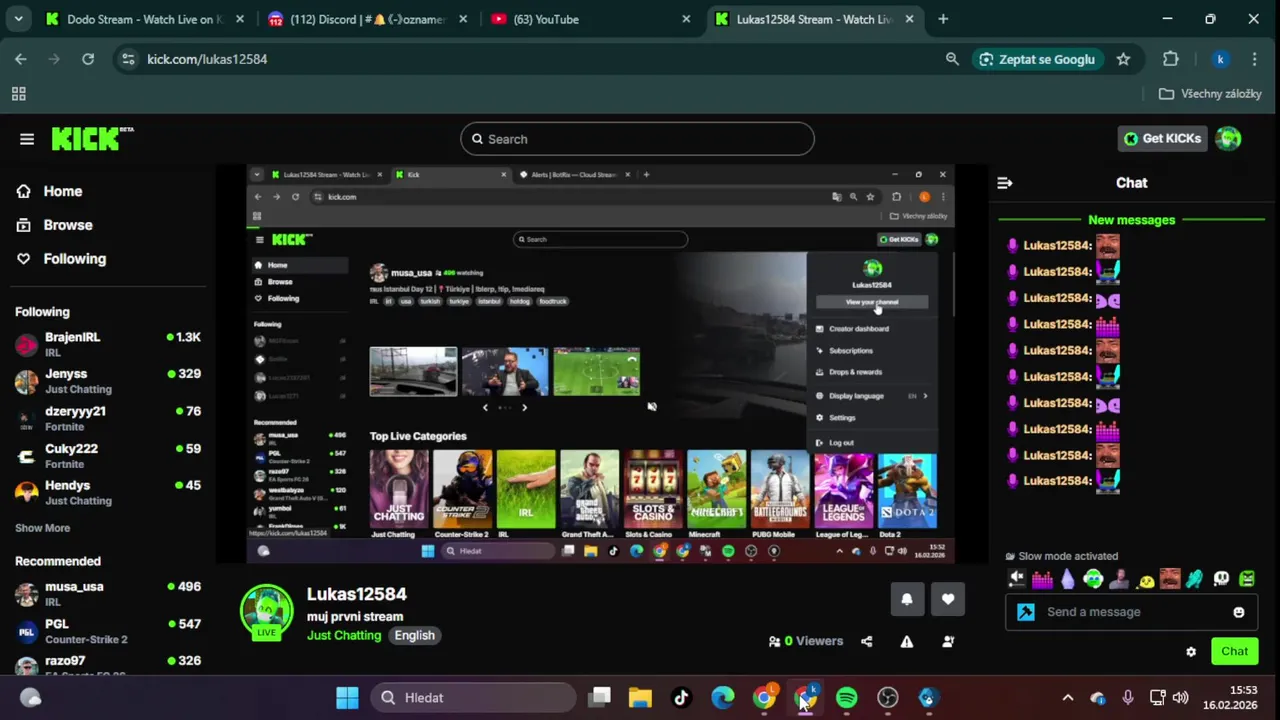Open Jenyss channel in Following list
1280x720 pixels.
(x=108, y=381)
